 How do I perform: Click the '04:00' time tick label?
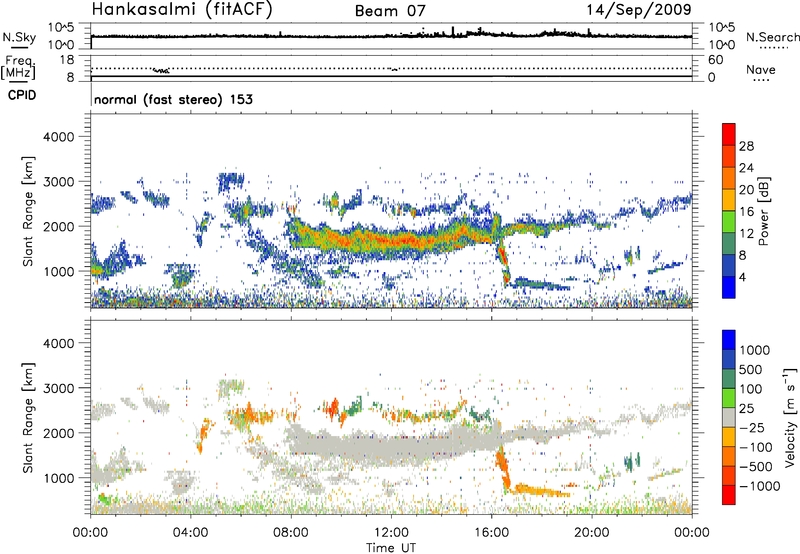pos(190,533)
